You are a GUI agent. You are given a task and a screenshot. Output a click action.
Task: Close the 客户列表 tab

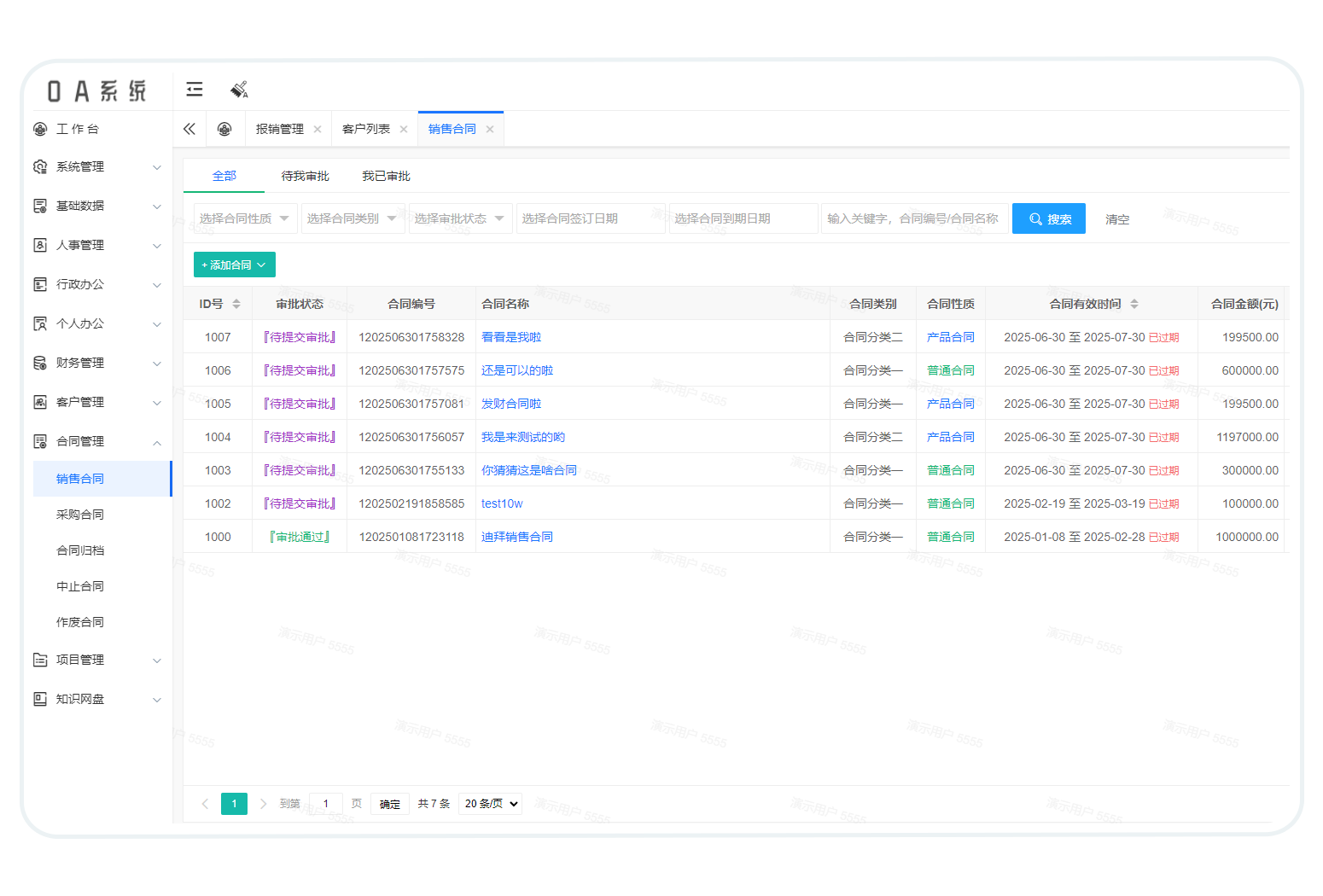[404, 130]
